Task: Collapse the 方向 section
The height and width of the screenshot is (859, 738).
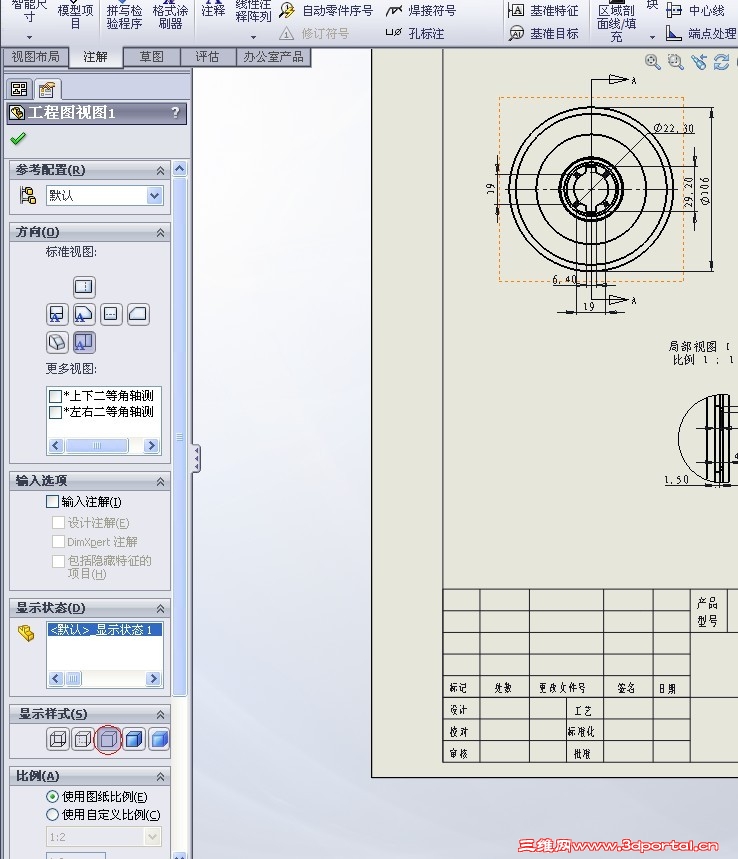Action: coord(161,233)
